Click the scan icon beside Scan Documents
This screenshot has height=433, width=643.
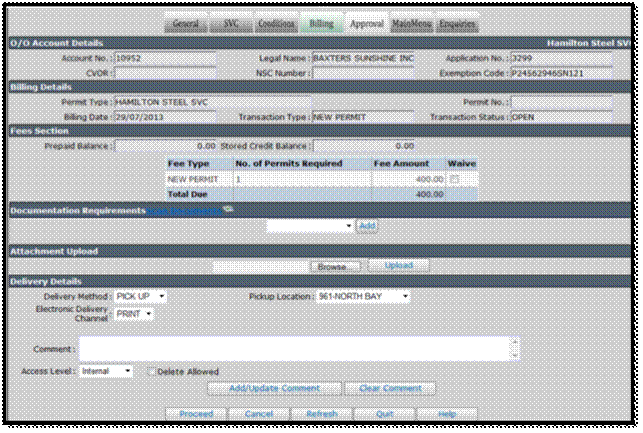click(x=228, y=210)
